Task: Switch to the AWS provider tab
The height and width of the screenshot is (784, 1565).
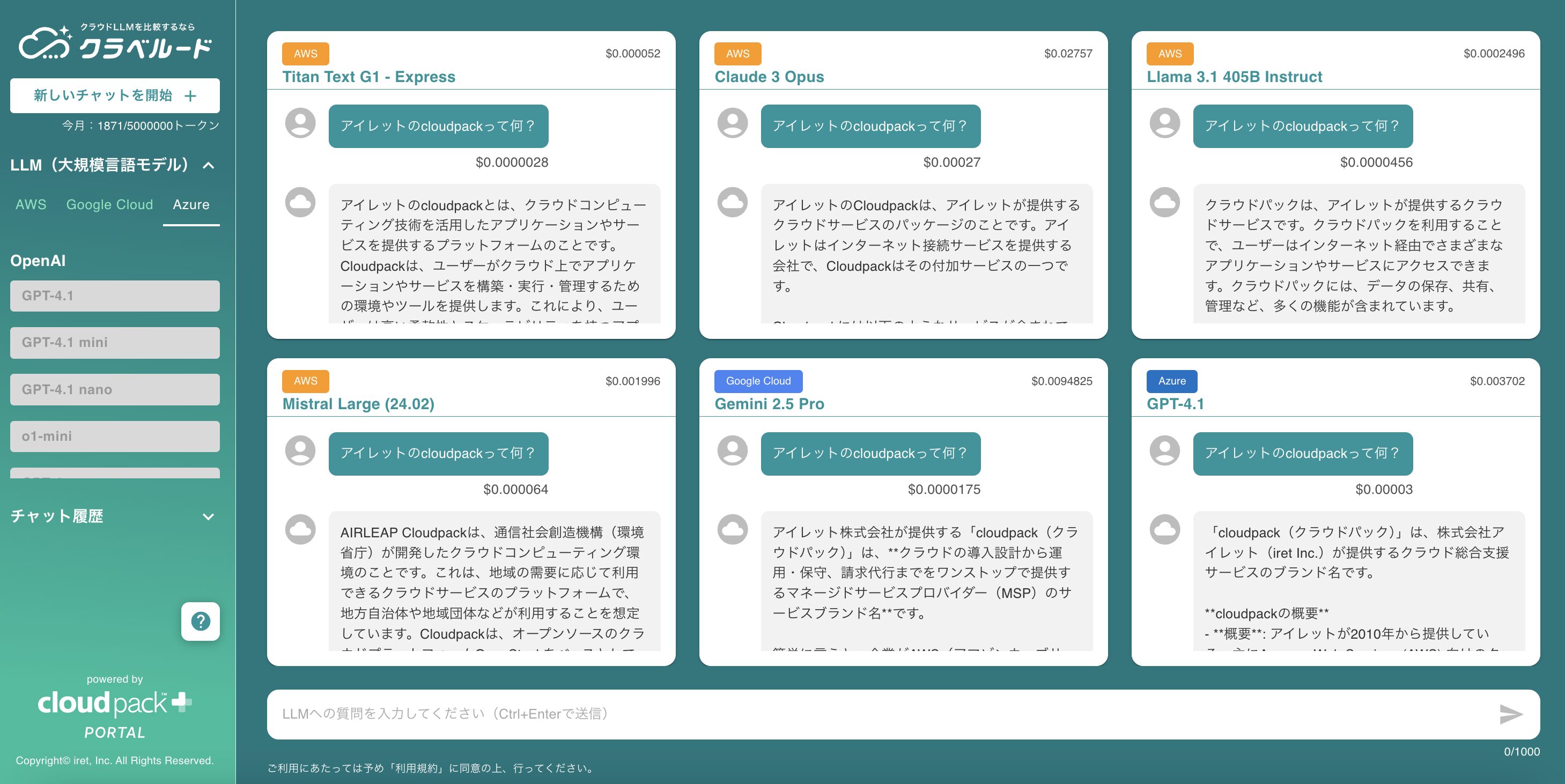Action: (x=31, y=205)
